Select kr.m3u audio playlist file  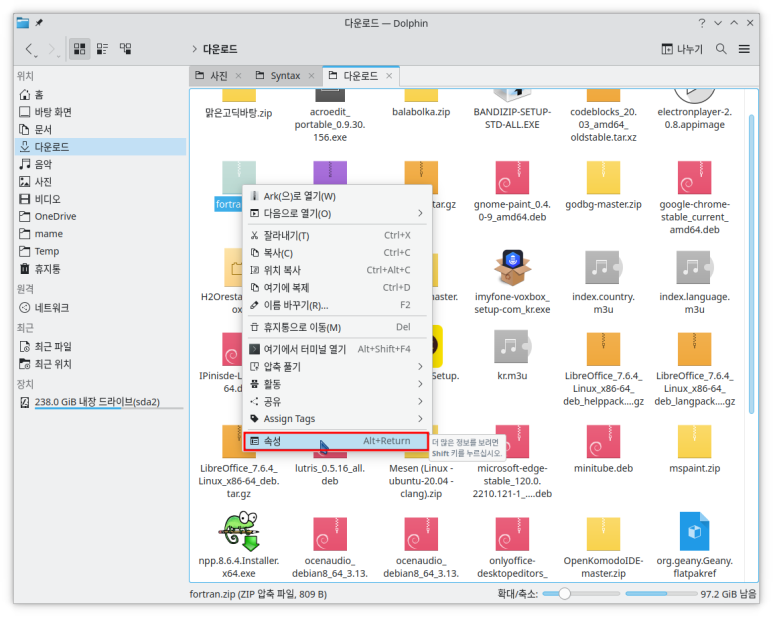[x=512, y=355]
